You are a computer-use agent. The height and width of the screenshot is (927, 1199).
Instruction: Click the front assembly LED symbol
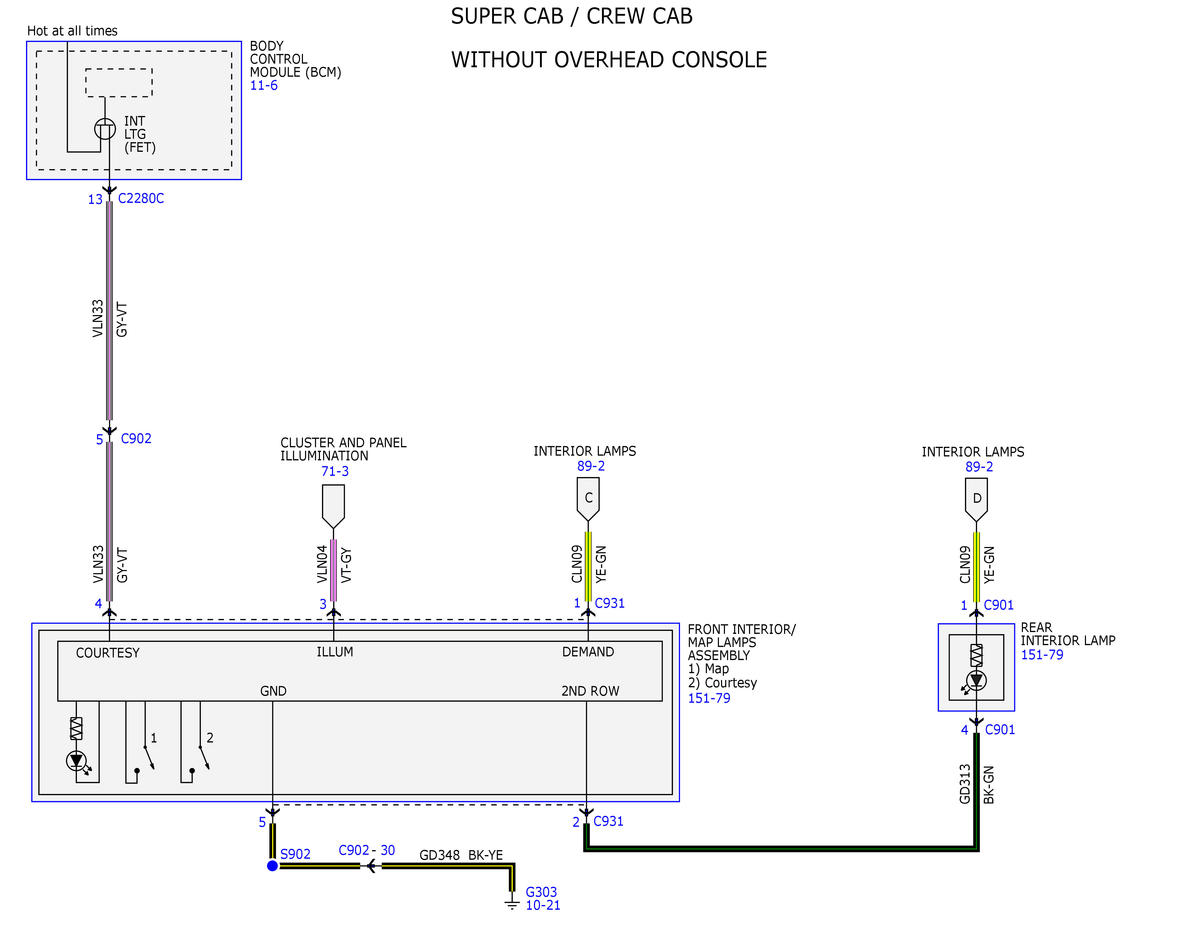tap(76, 761)
